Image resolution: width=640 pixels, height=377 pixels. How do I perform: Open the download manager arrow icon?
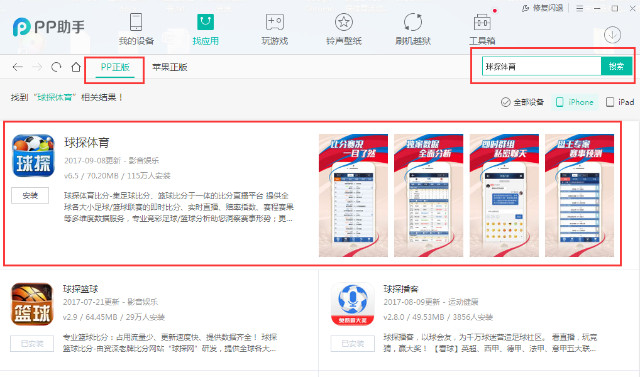pyautogui.click(x=612, y=35)
